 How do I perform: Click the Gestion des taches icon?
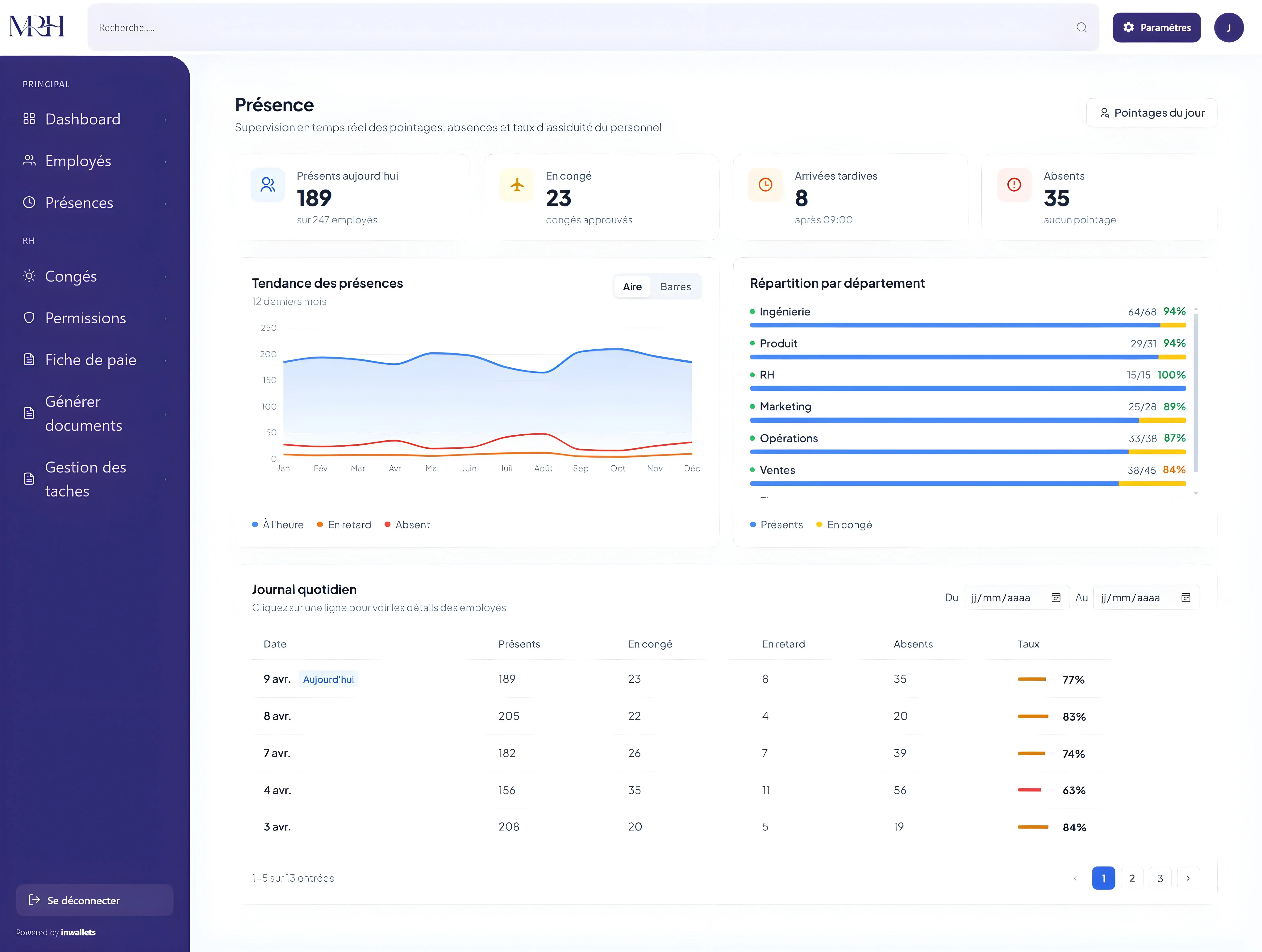29,479
